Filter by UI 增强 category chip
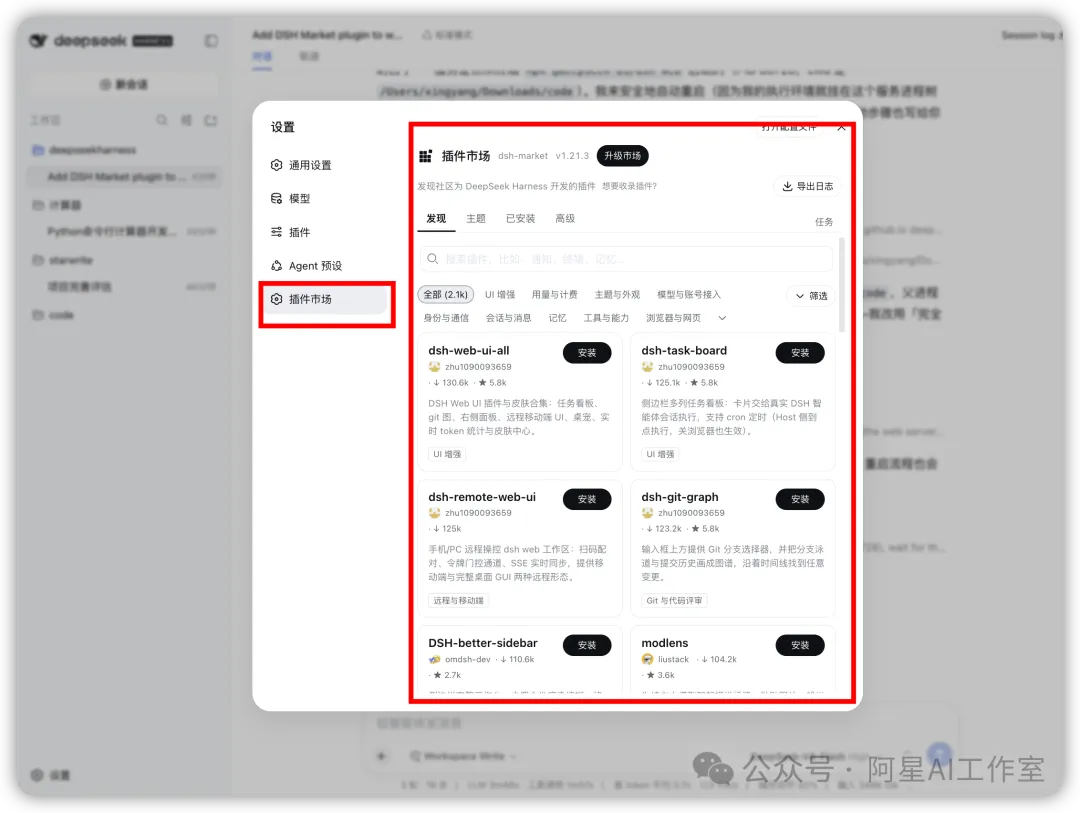The image size is (1080, 813). pos(500,295)
